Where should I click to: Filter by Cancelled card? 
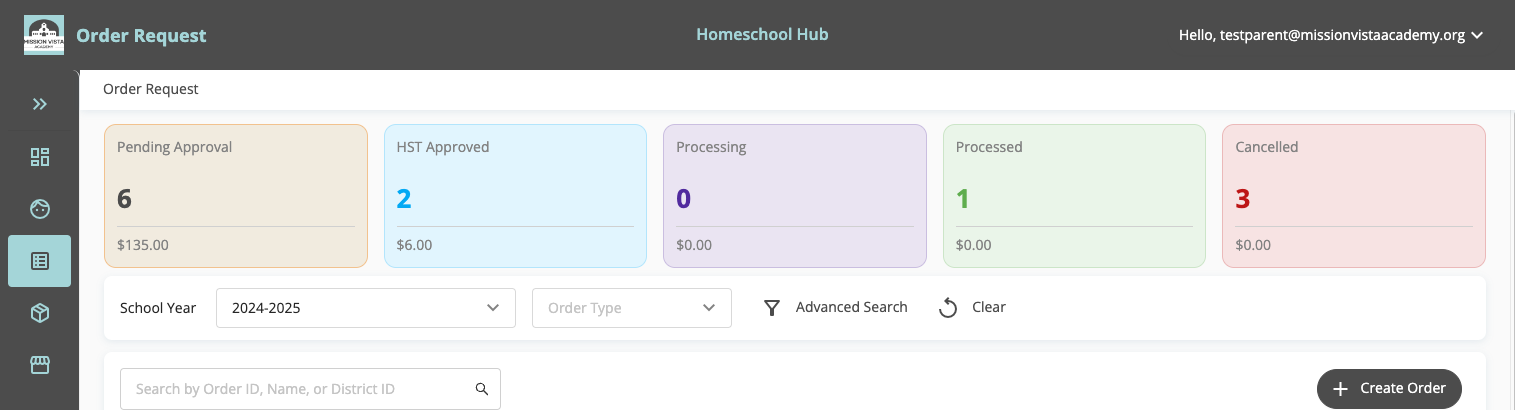[1354, 196]
